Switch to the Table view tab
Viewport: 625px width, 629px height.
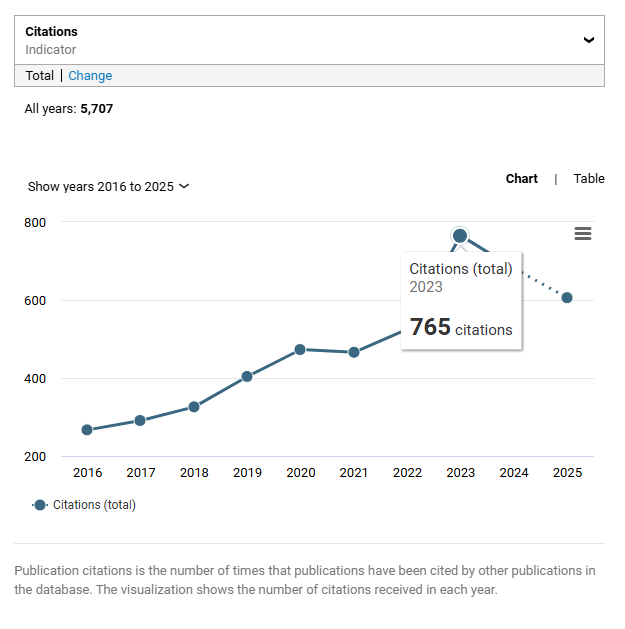point(589,179)
